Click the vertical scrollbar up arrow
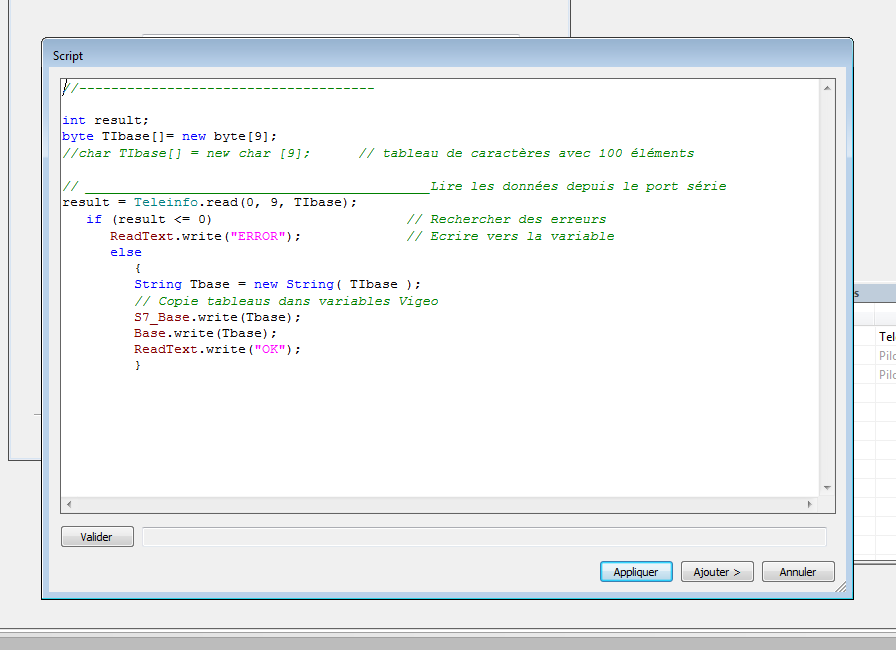Image resolution: width=896 pixels, height=650 pixels. [827, 89]
